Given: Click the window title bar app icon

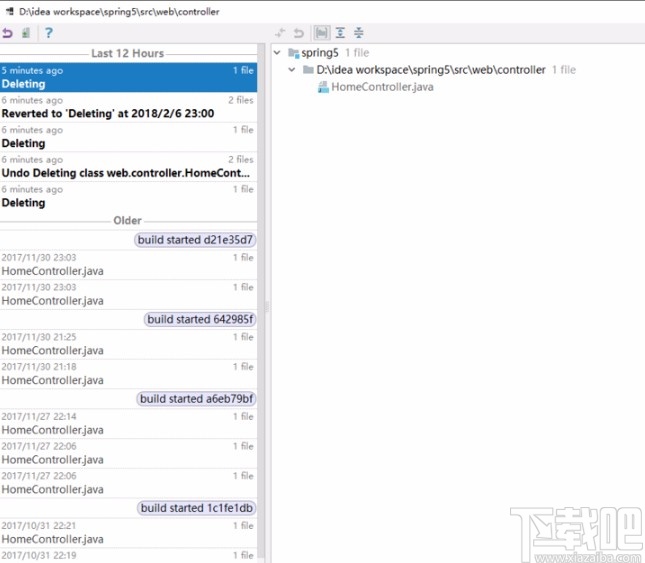Looking at the screenshot, I should tap(9, 11).
